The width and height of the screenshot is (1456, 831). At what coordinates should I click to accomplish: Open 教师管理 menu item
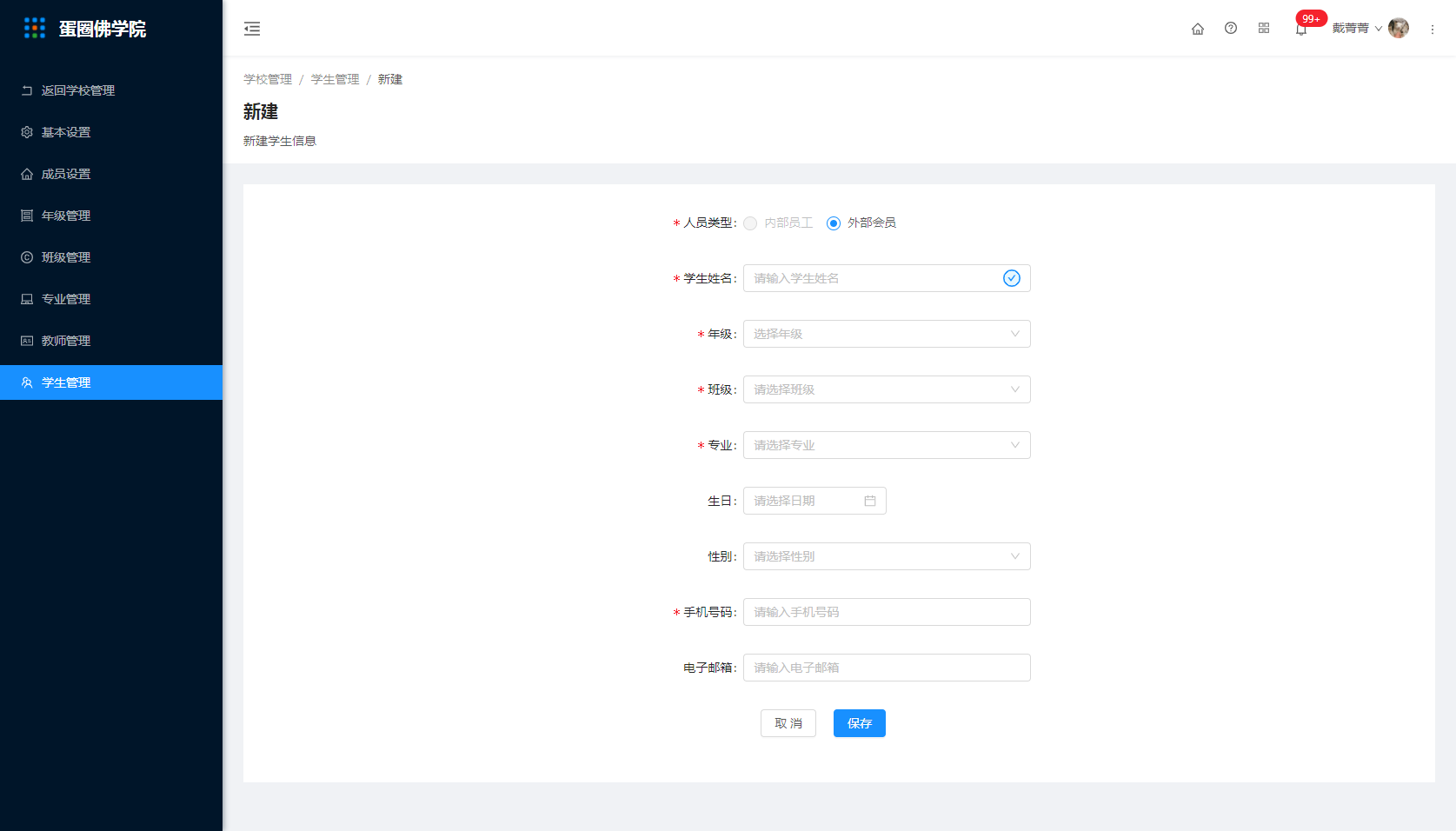click(111, 341)
